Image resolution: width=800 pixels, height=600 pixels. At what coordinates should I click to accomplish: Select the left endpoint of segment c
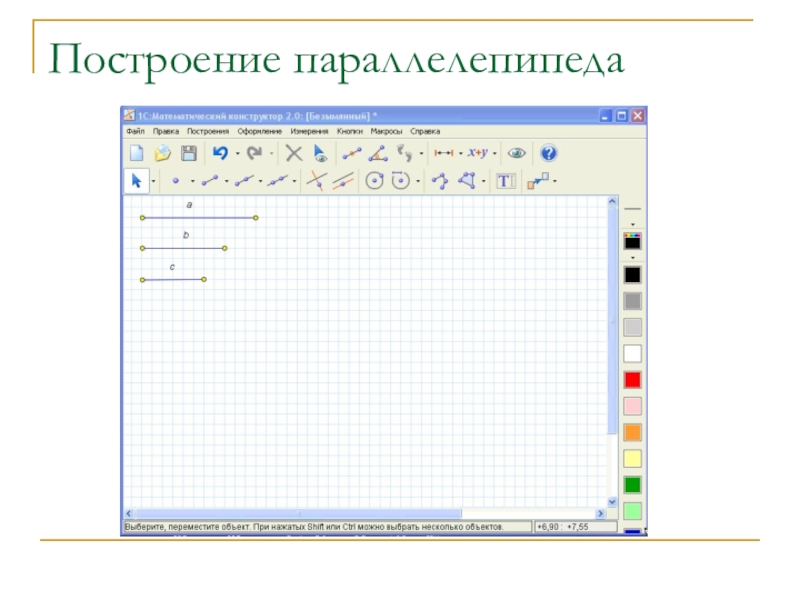(142, 280)
